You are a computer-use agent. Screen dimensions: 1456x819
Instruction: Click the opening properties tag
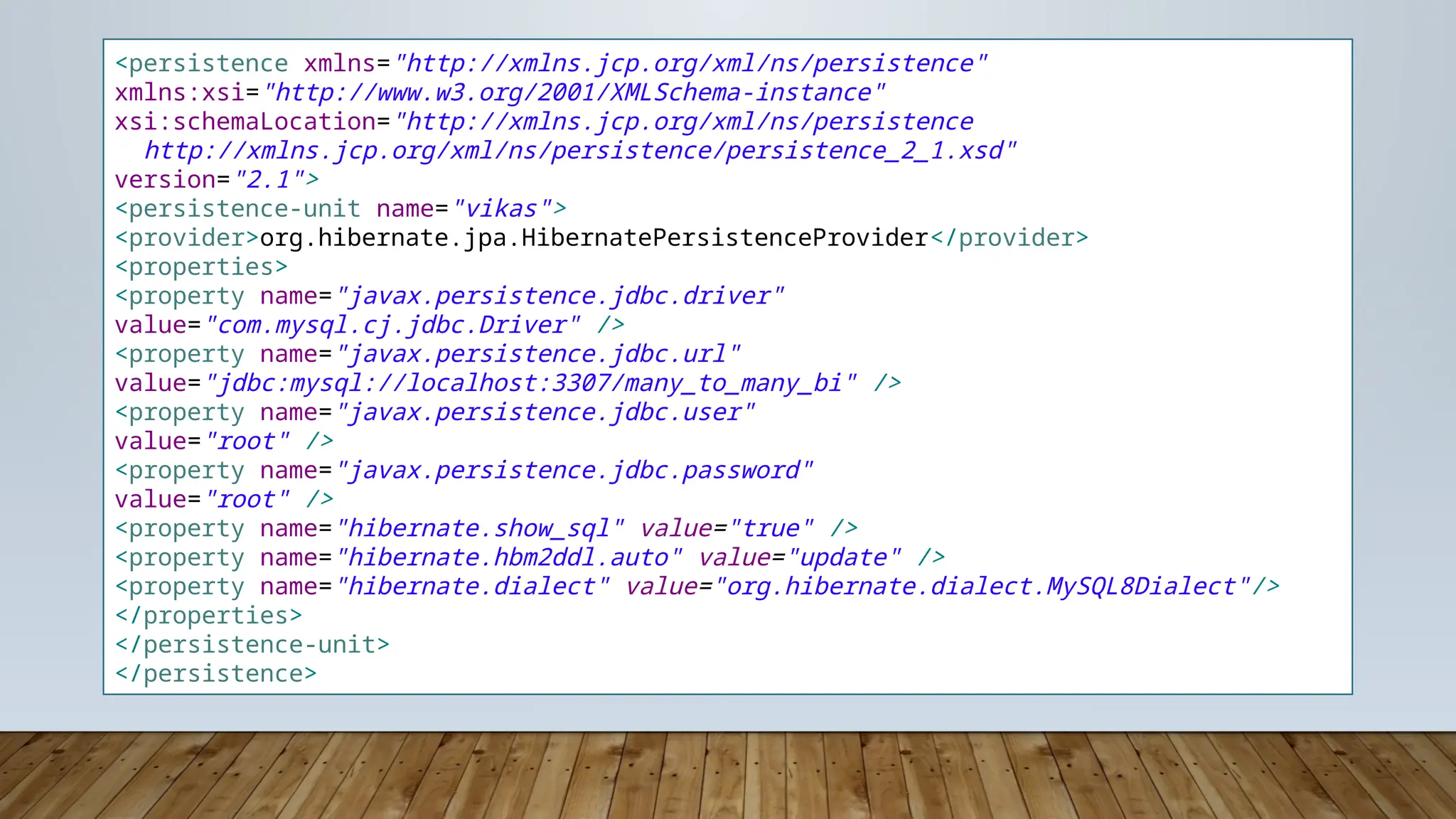pyautogui.click(x=201, y=267)
